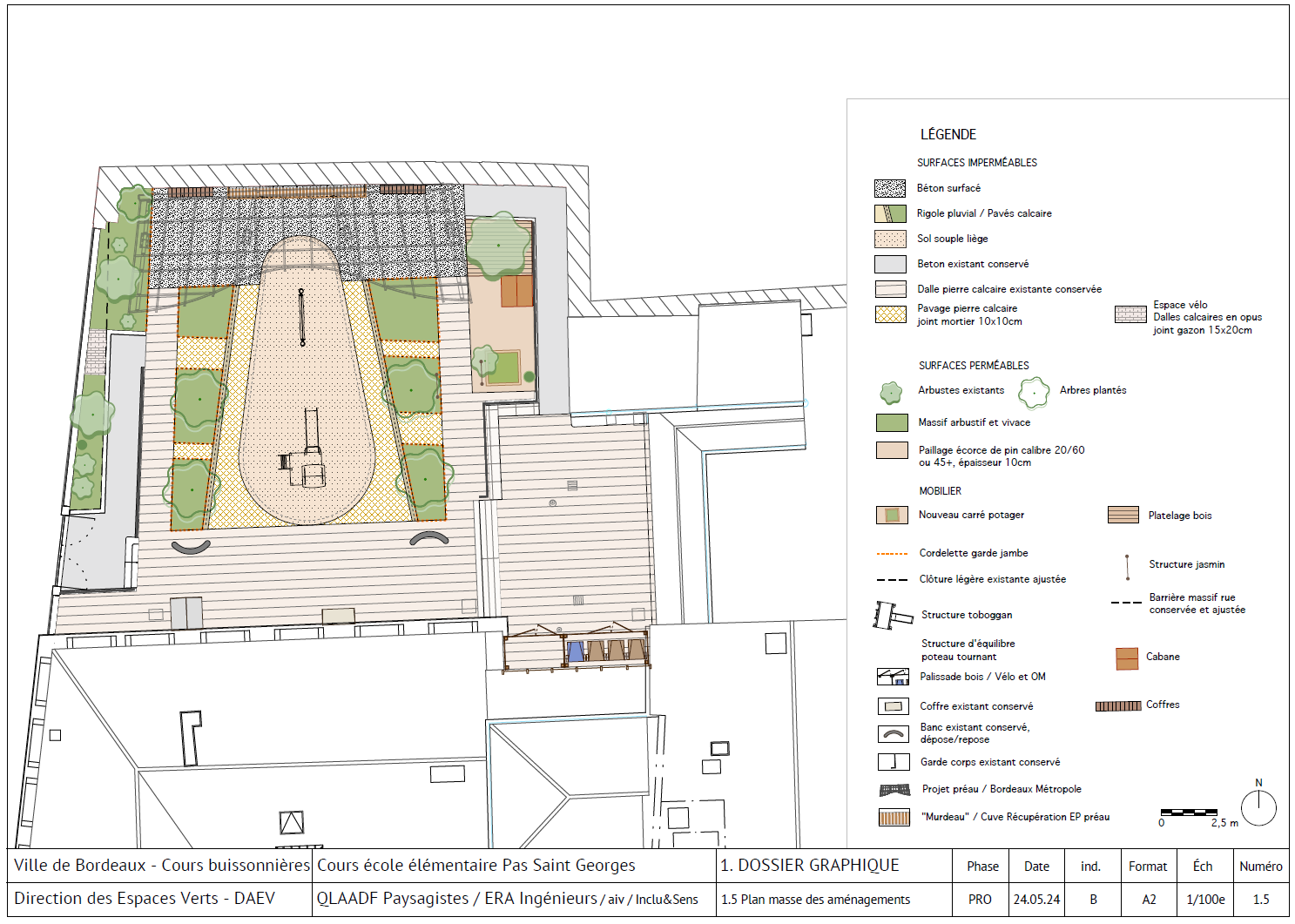Click the Banc existant conservé legend icon

coord(893,734)
